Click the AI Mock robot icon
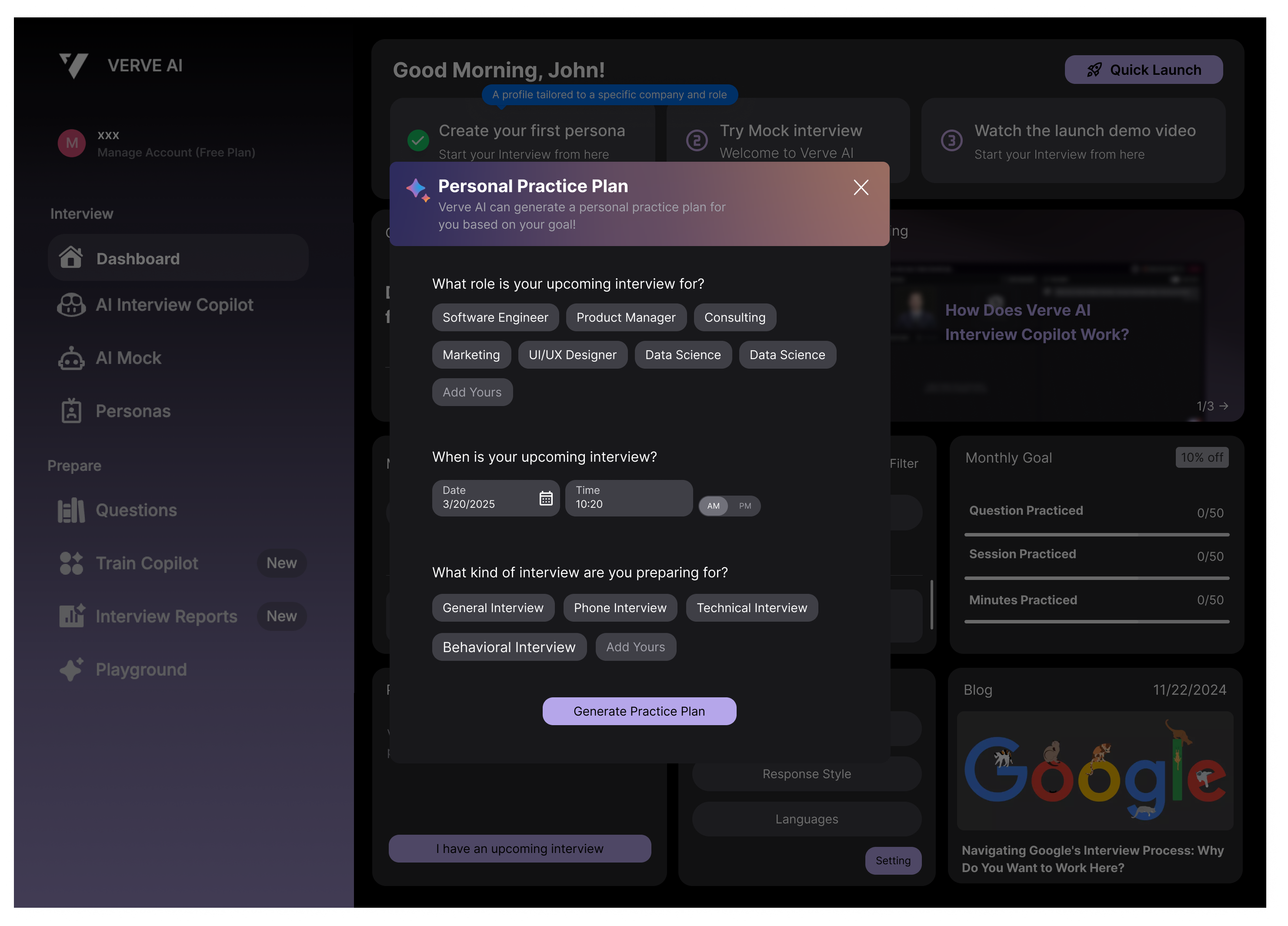 72,359
